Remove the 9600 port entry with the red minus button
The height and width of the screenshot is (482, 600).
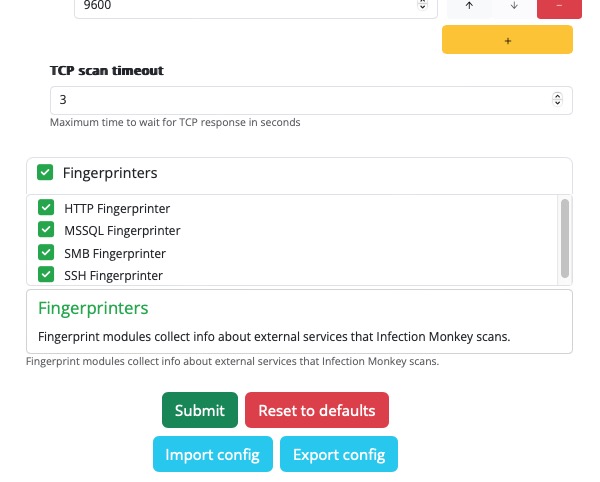click(559, 6)
